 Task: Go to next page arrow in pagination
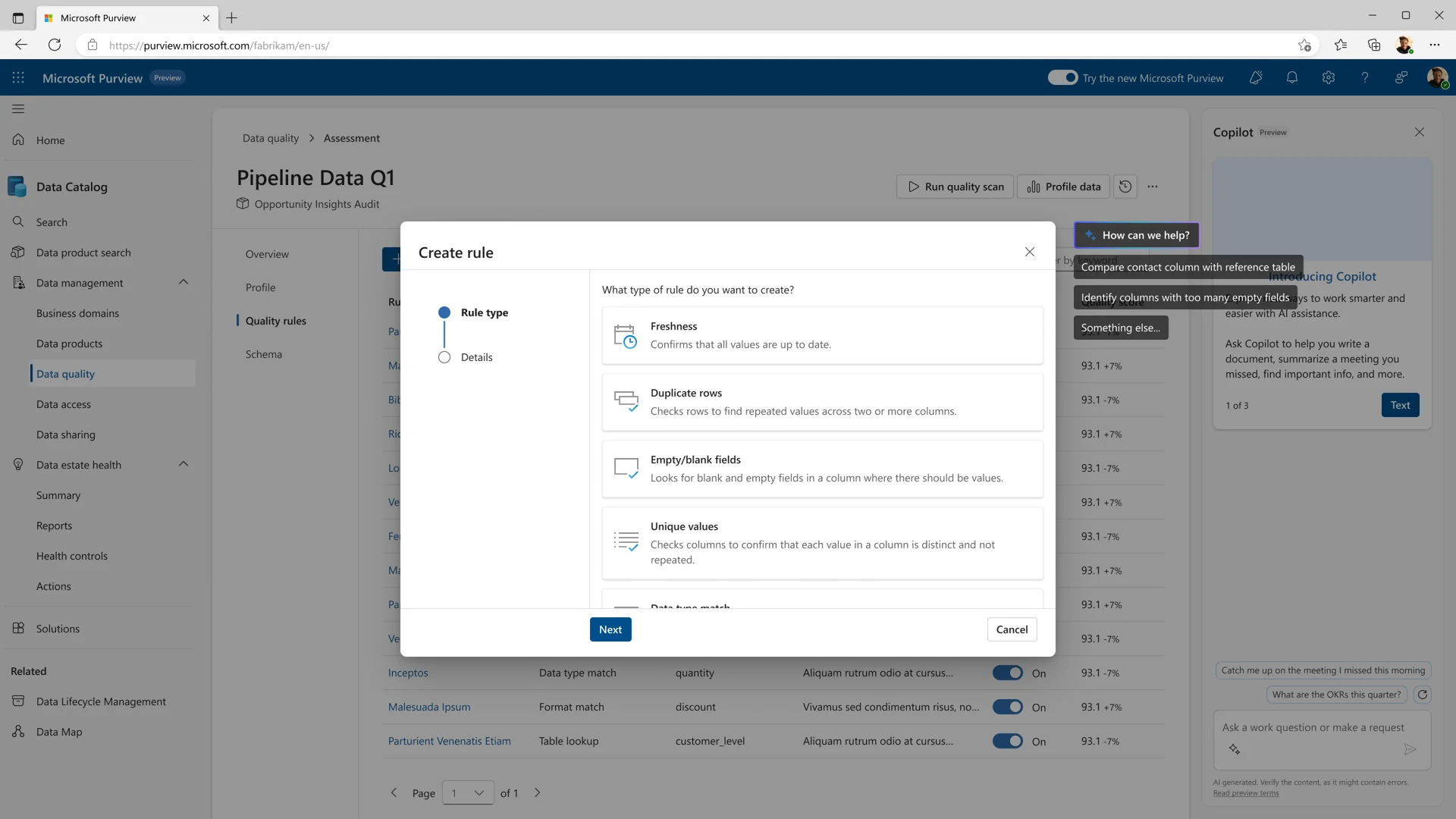[538, 793]
